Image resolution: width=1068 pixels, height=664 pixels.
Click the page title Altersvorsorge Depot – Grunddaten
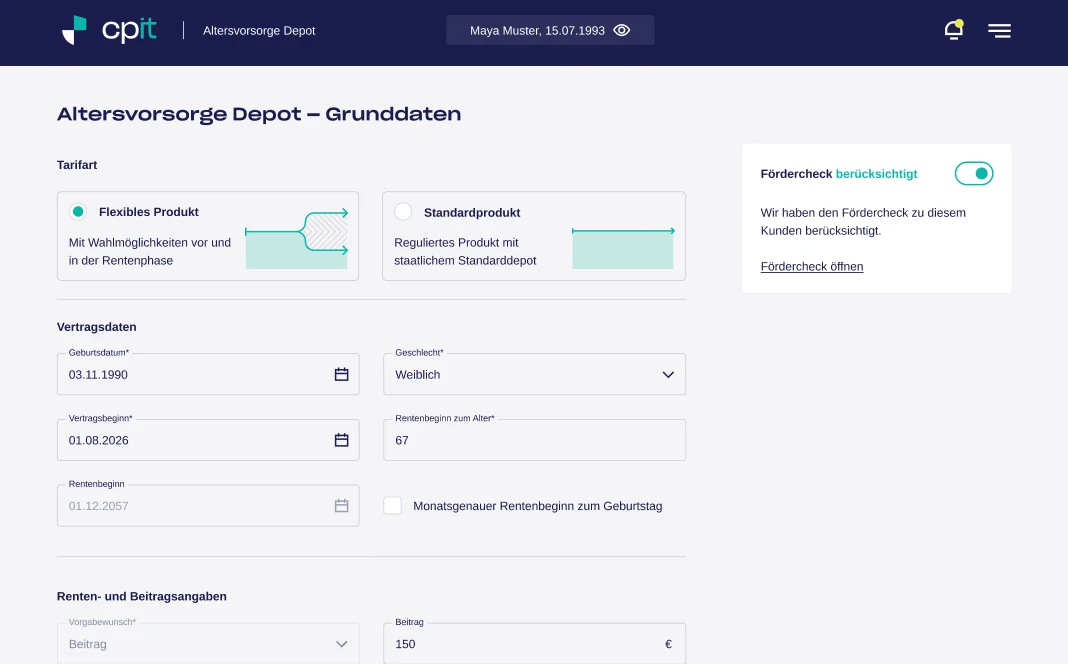pyautogui.click(x=259, y=114)
